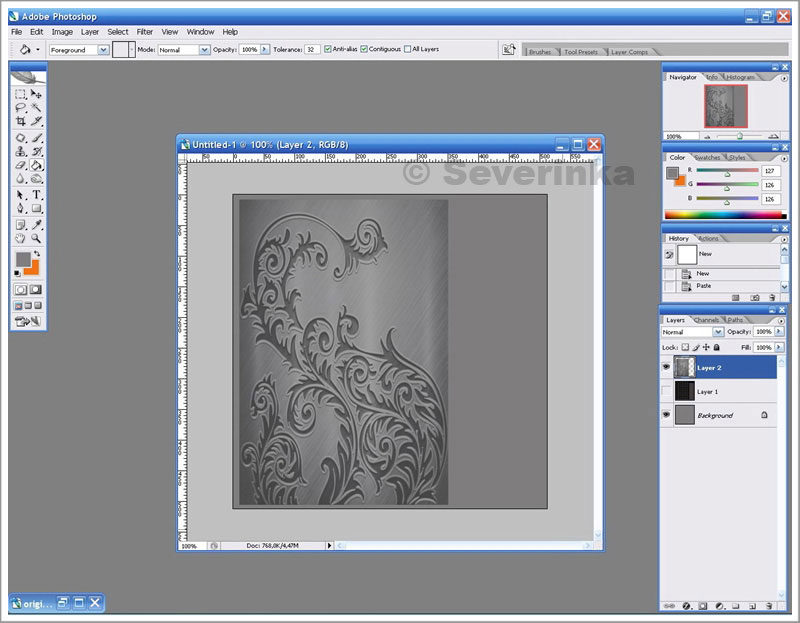Select the Paint Bucket tool
800x623 pixels.
coord(37,165)
